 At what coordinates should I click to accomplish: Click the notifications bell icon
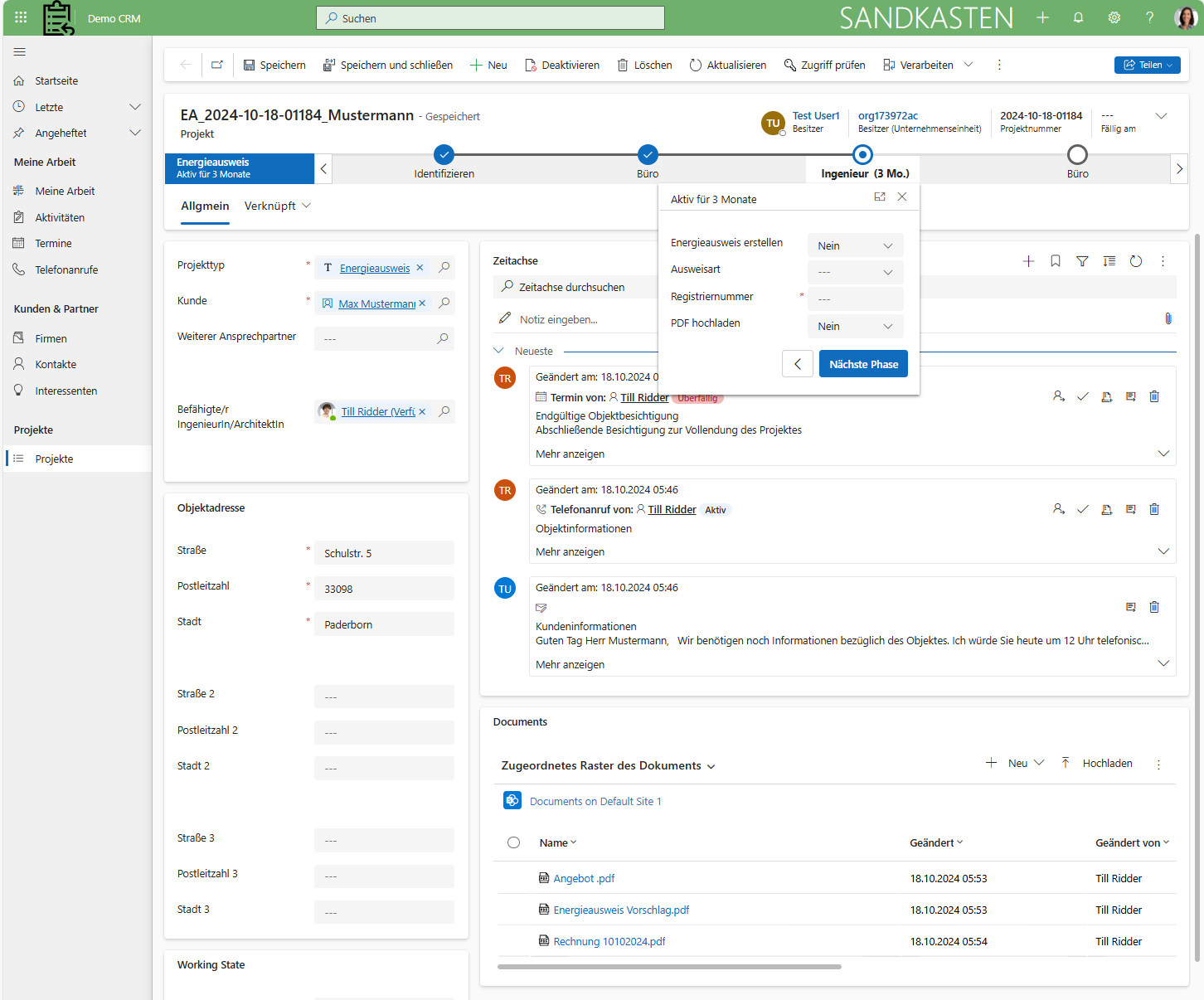click(1078, 17)
